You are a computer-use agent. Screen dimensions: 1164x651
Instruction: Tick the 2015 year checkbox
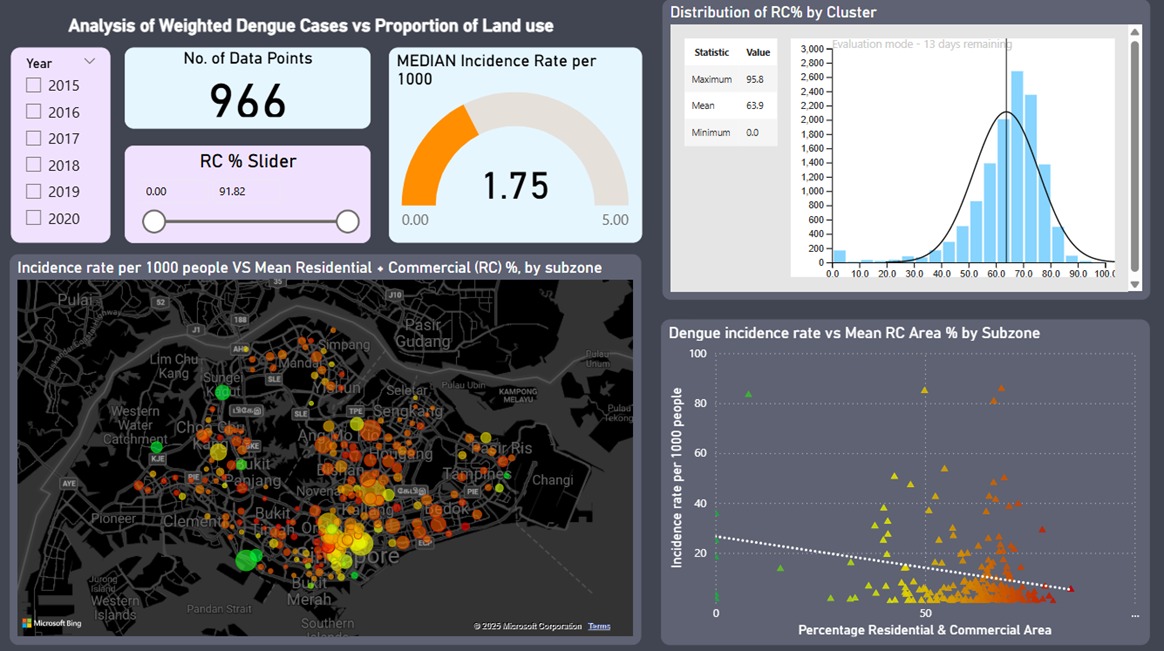(33, 85)
